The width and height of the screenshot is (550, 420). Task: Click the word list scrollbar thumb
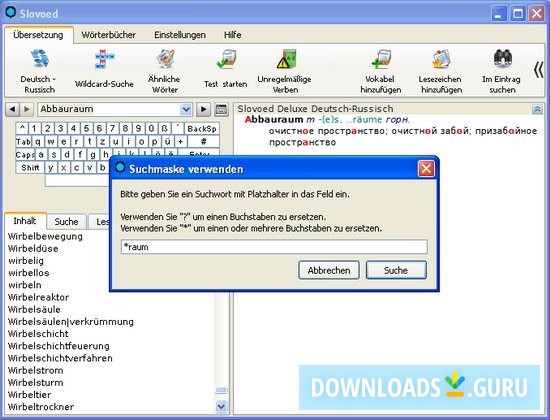[221, 390]
